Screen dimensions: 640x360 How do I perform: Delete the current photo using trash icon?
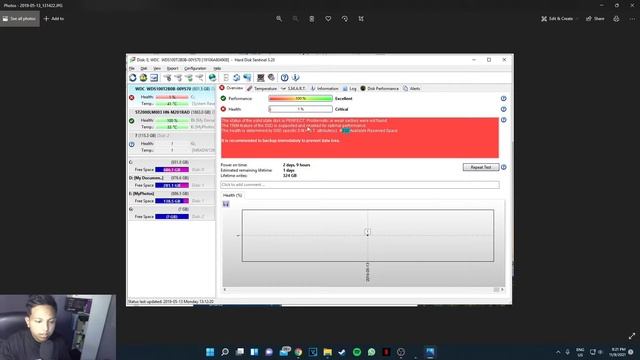click(x=312, y=19)
